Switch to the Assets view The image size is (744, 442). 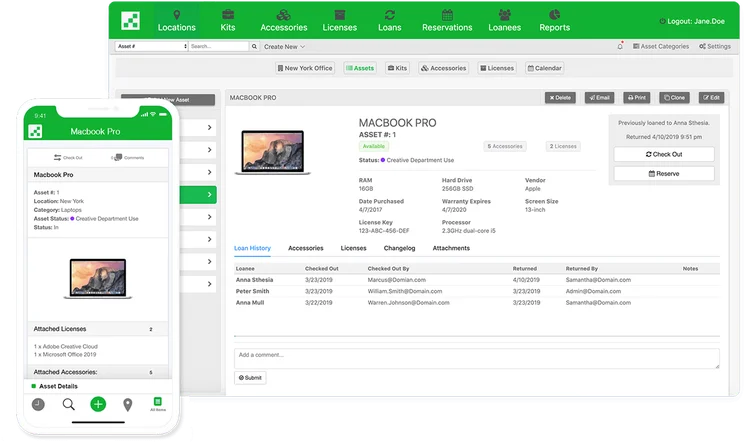pos(360,68)
